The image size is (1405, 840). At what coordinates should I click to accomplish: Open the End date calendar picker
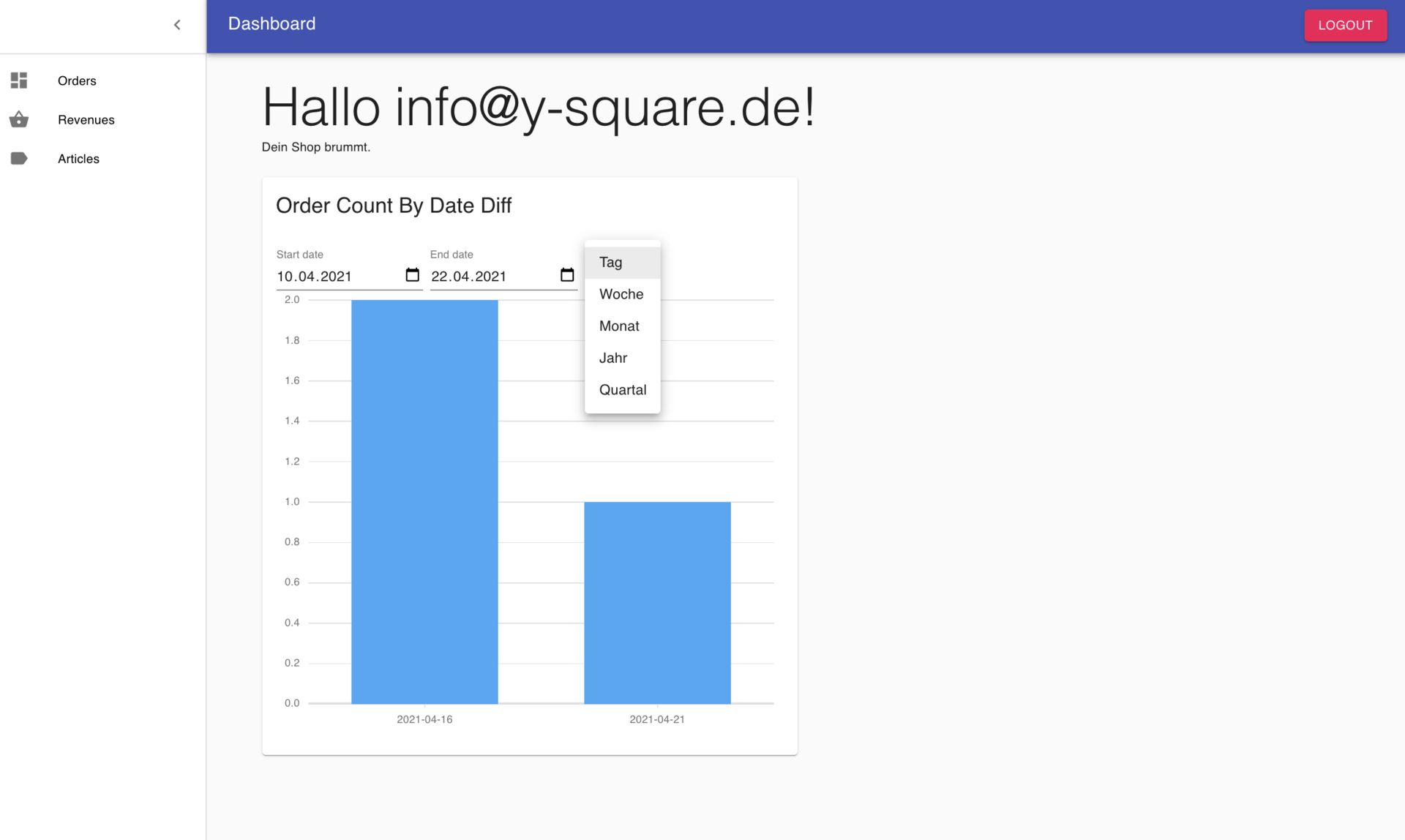pos(566,275)
